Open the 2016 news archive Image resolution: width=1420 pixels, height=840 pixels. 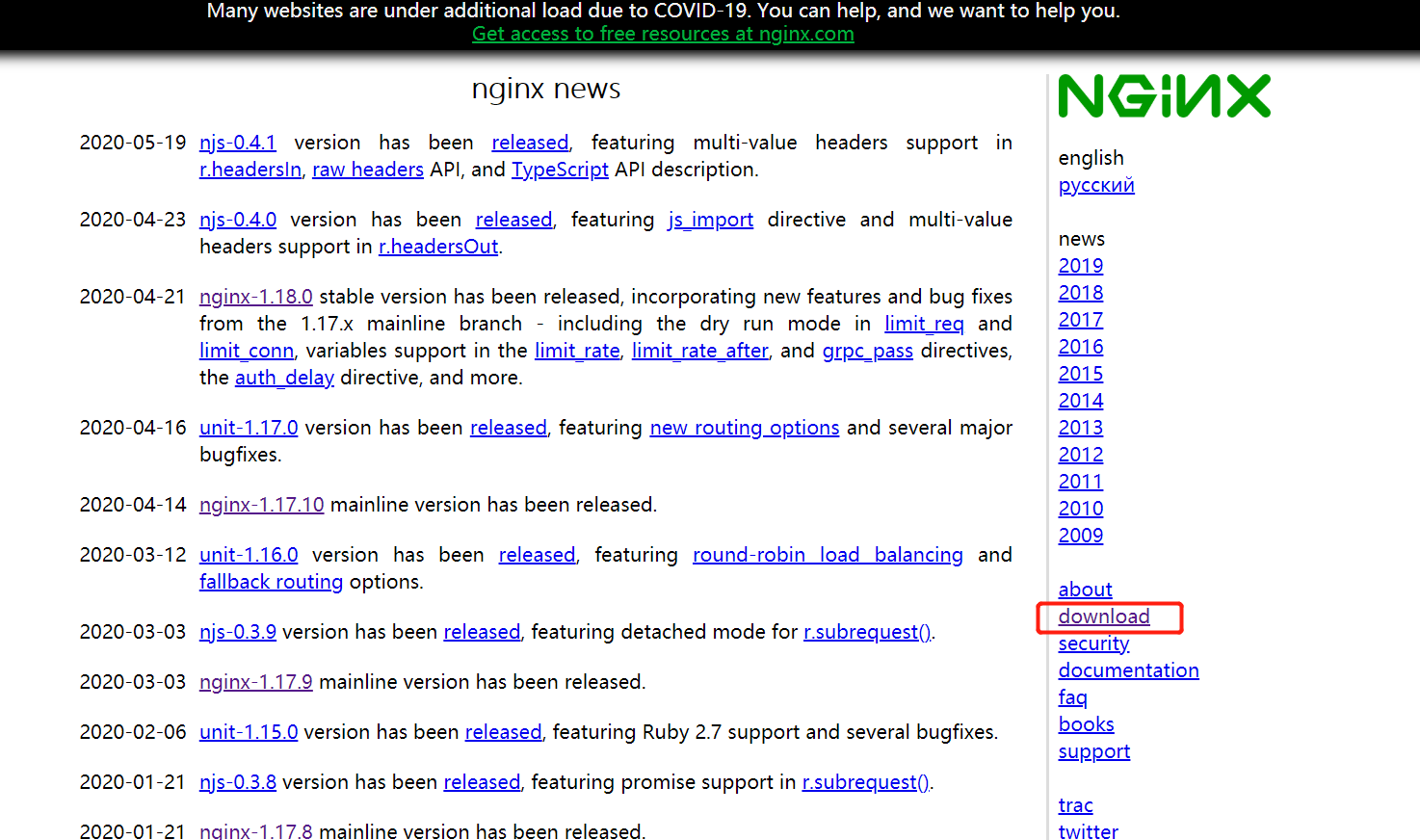point(1081,347)
